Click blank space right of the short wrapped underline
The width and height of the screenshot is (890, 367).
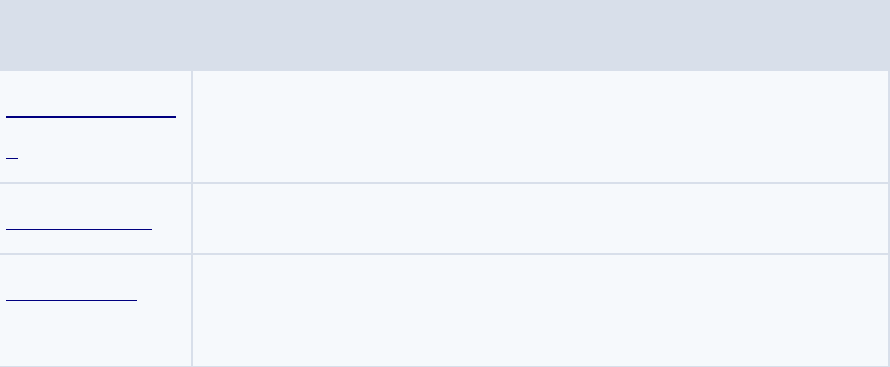[104, 158]
